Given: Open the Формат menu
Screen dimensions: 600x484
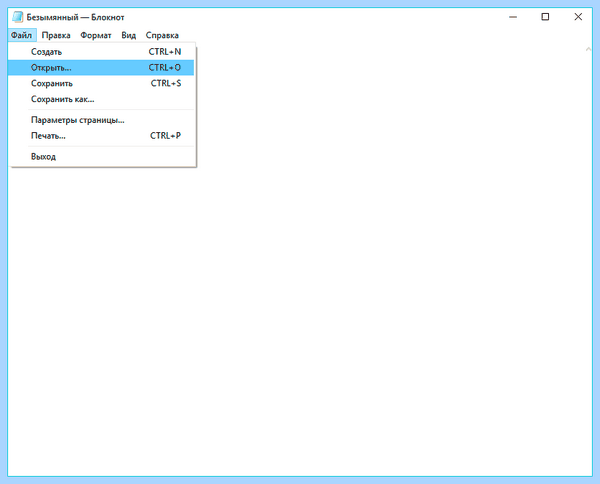Looking at the screenshot, I should pos(96,35).
